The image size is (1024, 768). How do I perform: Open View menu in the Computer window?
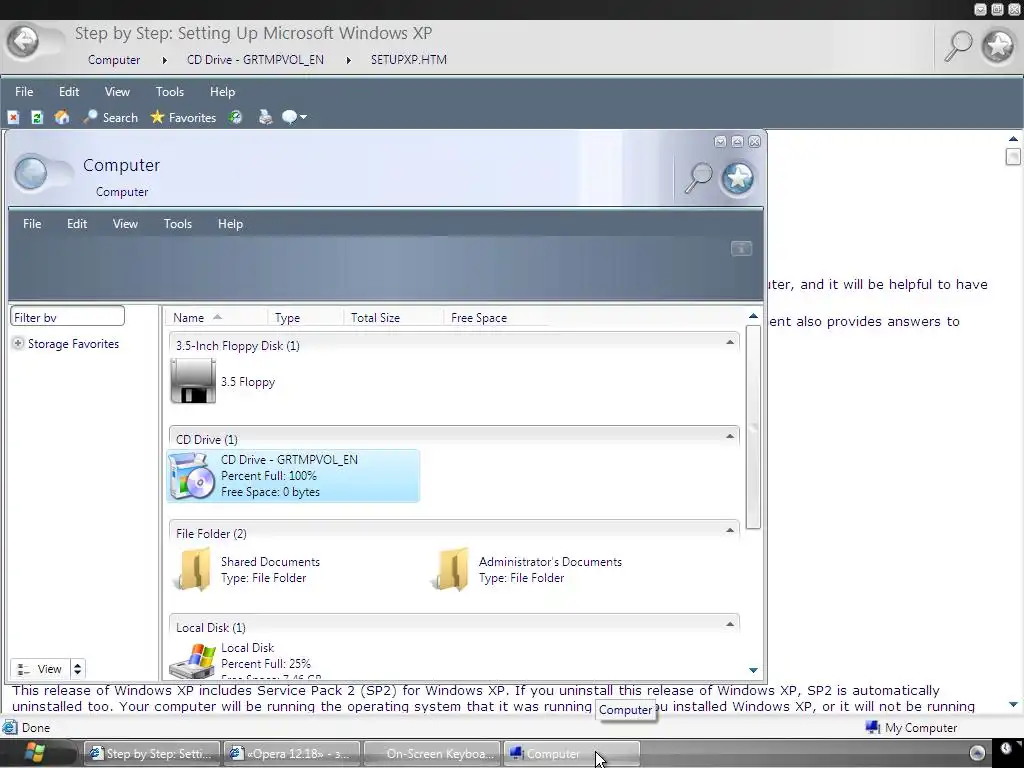pyautogui.click(x=125, y=224)
